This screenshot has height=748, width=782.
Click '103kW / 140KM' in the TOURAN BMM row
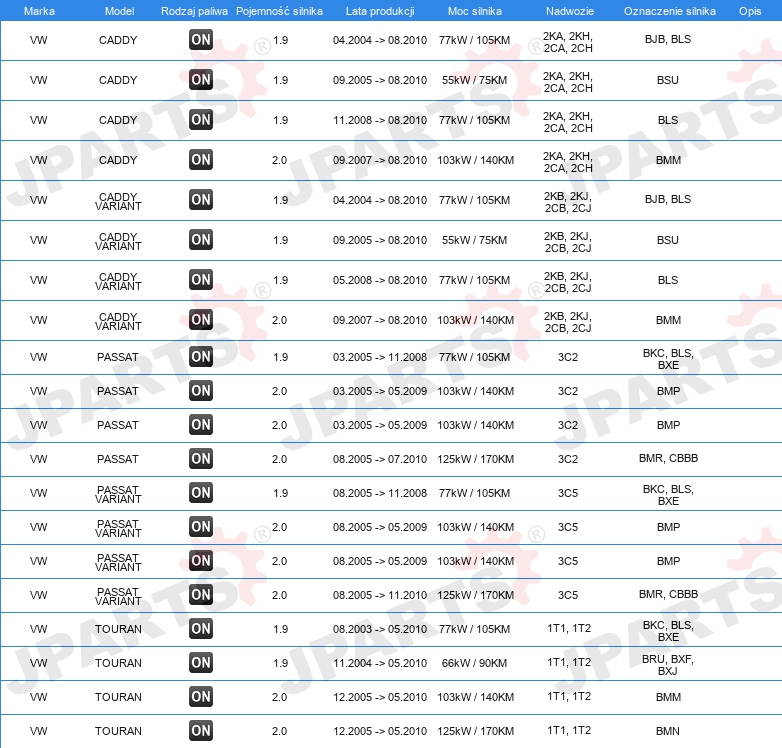[x=475, y=697]
